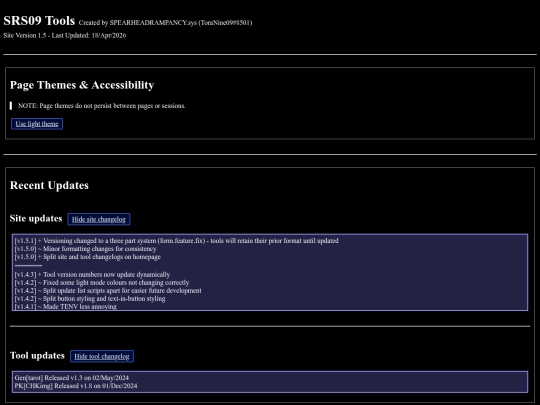Click the Site Version 1.5 last updated line
Viewport: 540px width, 405px height.
click(65, 35)
